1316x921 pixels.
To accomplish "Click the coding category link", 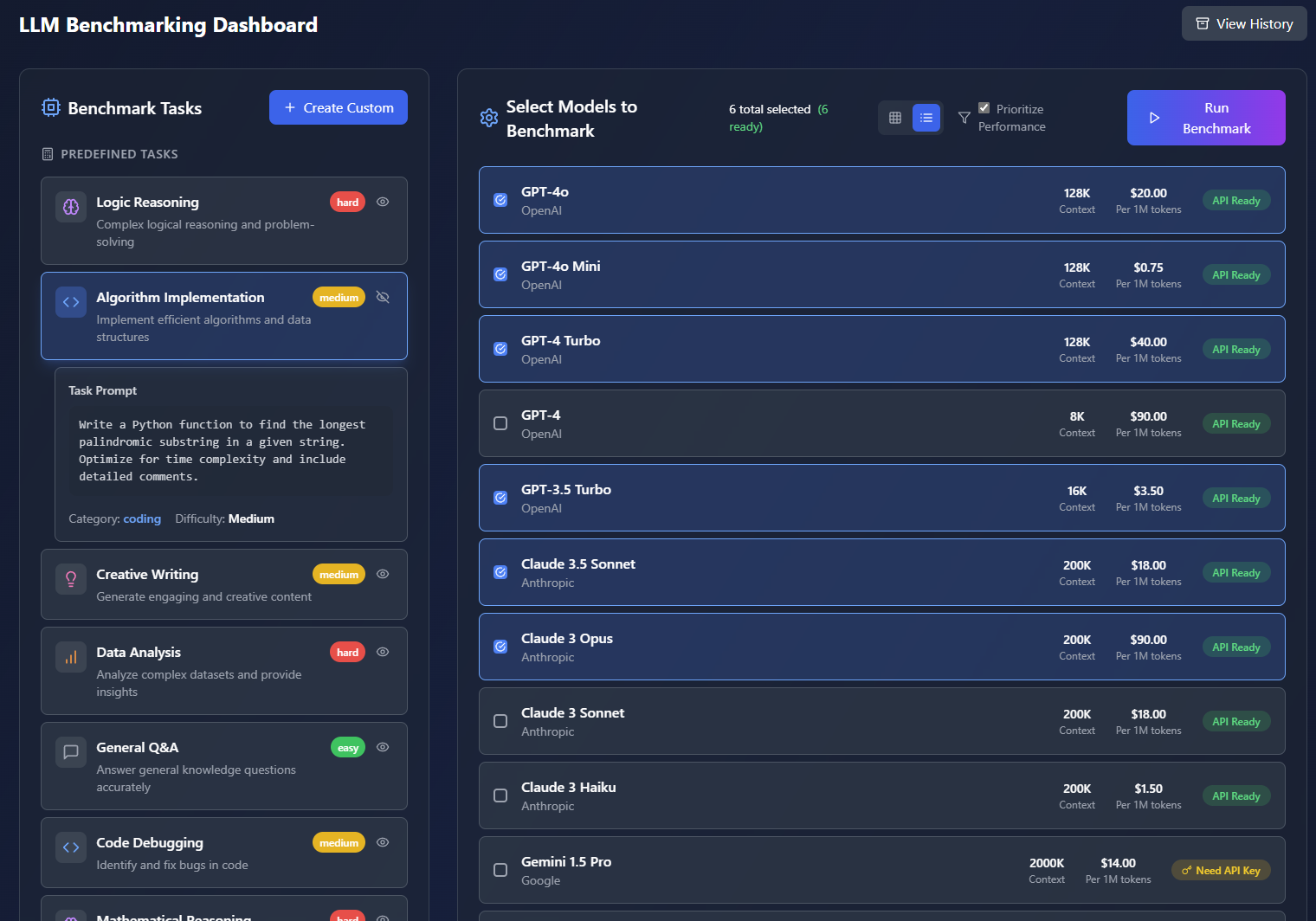I will tap(142, 518).
